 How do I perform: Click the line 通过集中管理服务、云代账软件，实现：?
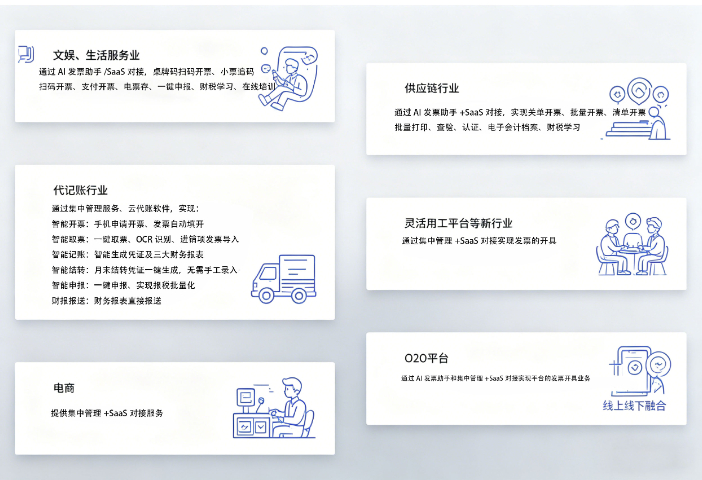coord(125,209)
